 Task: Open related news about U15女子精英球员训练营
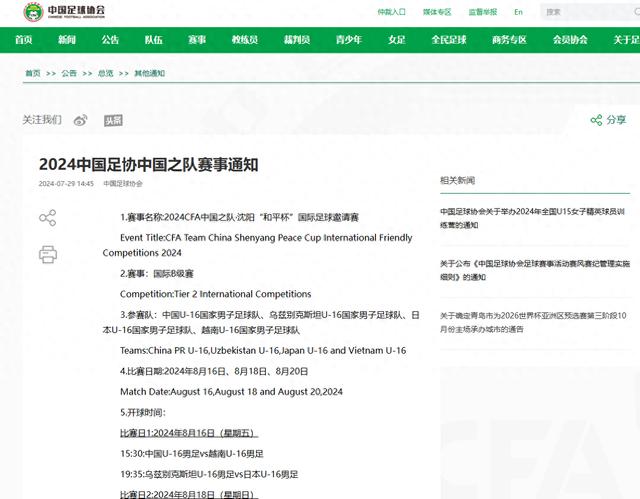tap(534, 218)
